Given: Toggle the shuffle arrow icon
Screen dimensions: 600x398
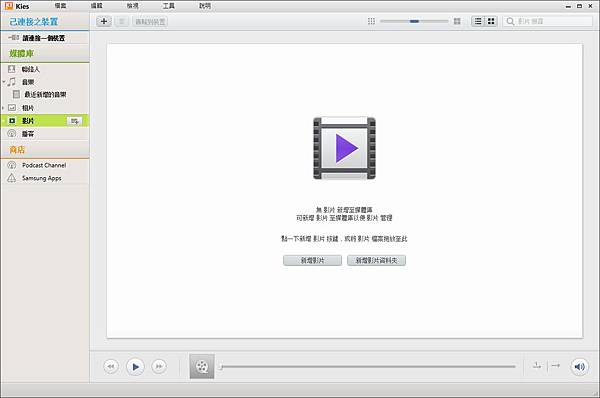Looking at the screenshot, I should [556, 365].
